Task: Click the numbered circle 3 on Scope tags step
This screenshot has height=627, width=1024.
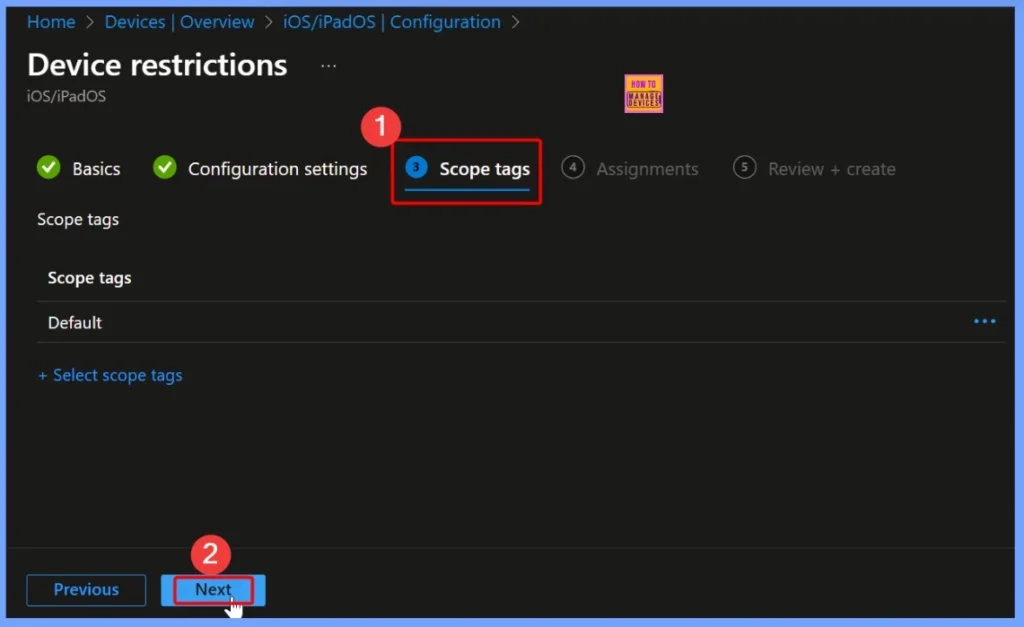Action: point(415,169)
